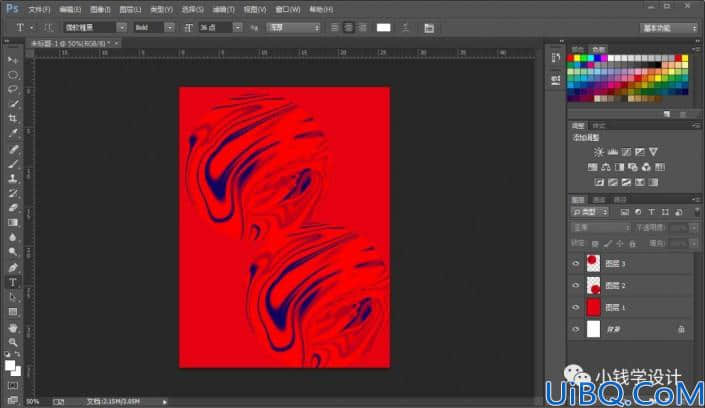Open the anti-aliasing method dropdown
The height and width of the screenshot is (408, 705).
pos(294,27)
